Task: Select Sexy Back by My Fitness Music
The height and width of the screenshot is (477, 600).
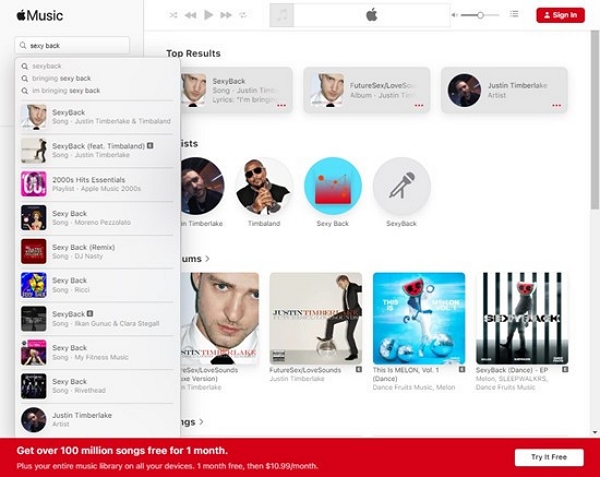Action: coord(98,352)
